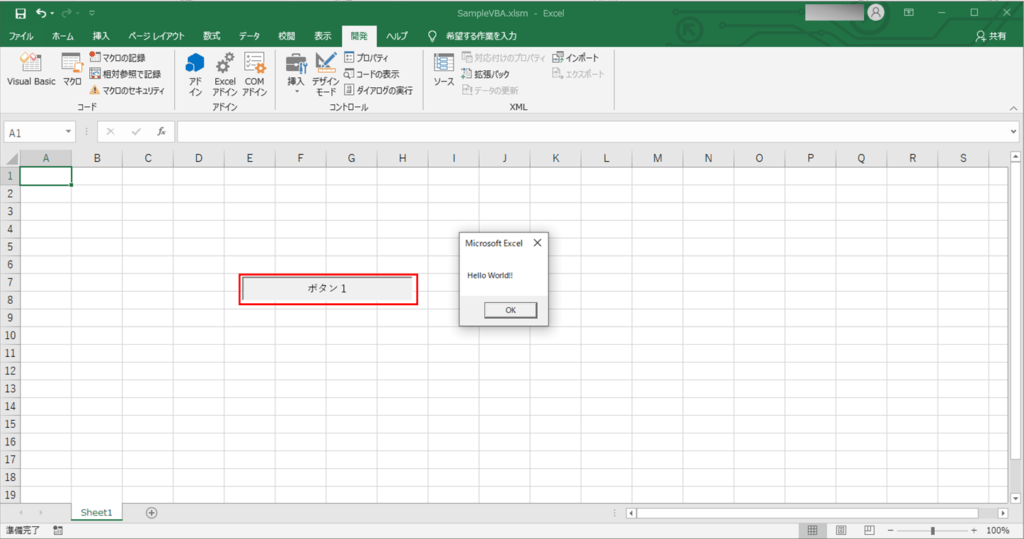The image size is (1024, 539).
Task: Switch to Page Layout view icon
Action: (x=841, y=531)
